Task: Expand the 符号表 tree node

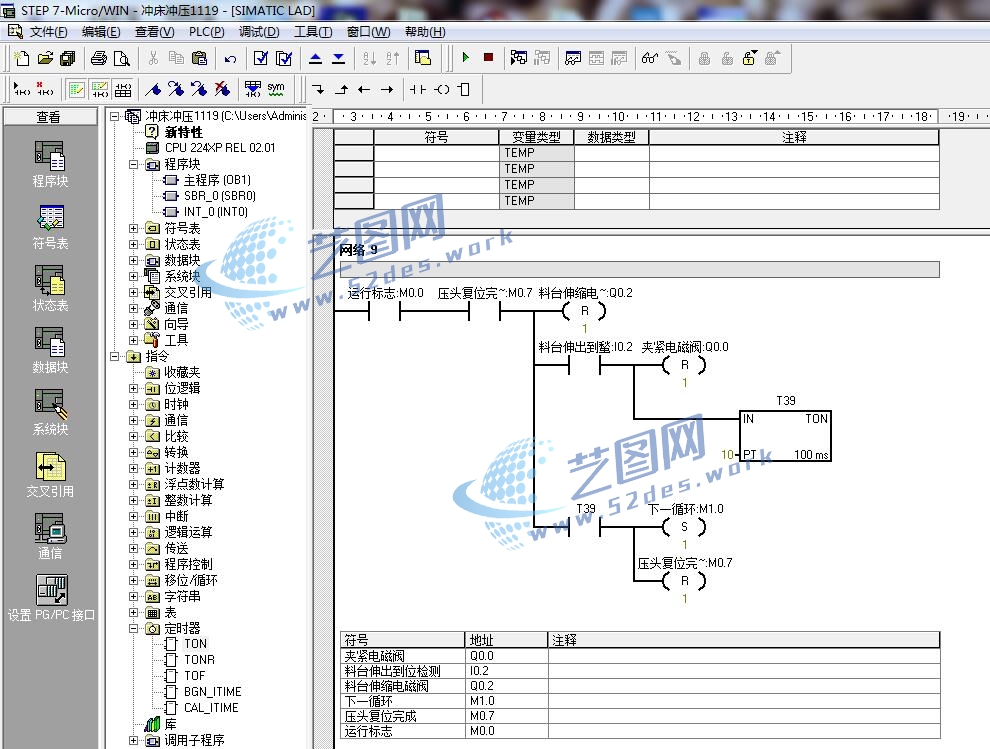Action: [133, 228]
